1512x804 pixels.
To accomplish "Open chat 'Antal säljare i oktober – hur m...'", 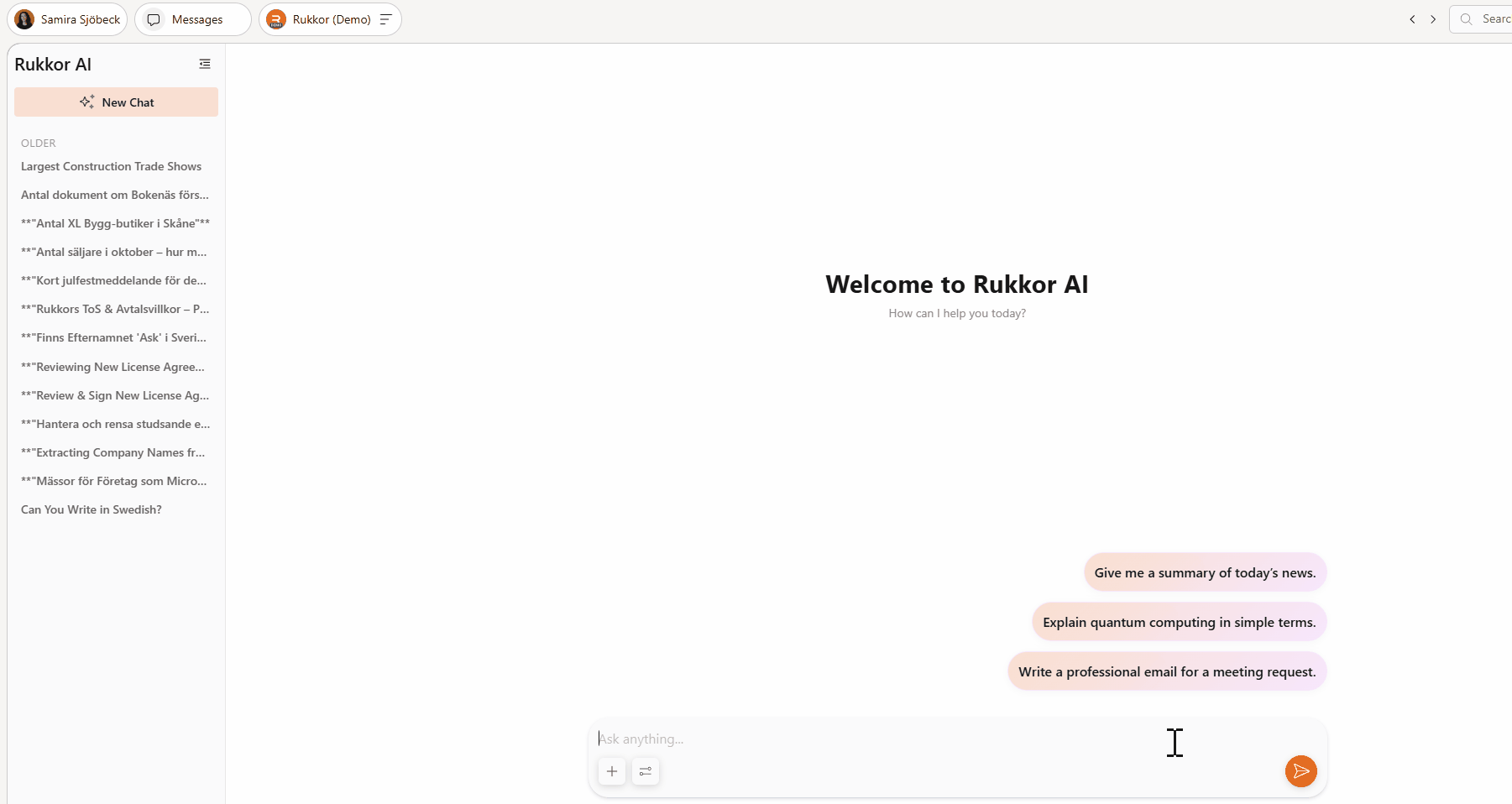I will point(116,252).
